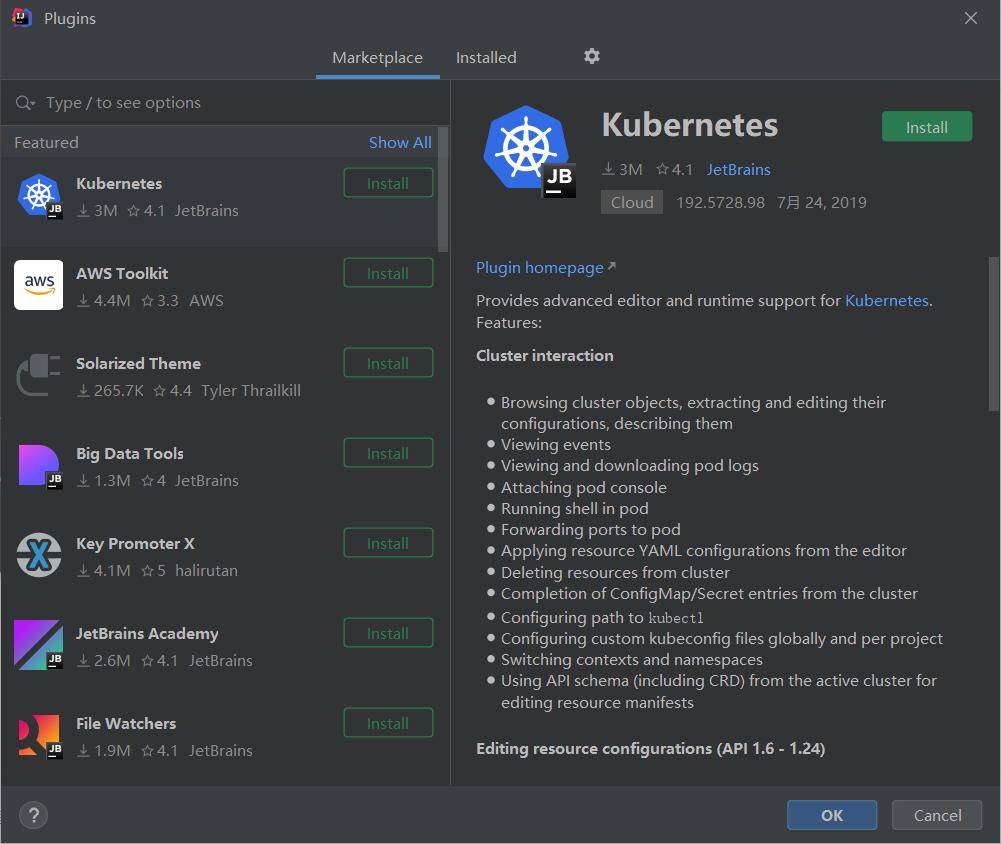The height and width of the screenshot is (844, 1001).
Task: Switch to the Marketplace tab
Action: coord(377,57)
